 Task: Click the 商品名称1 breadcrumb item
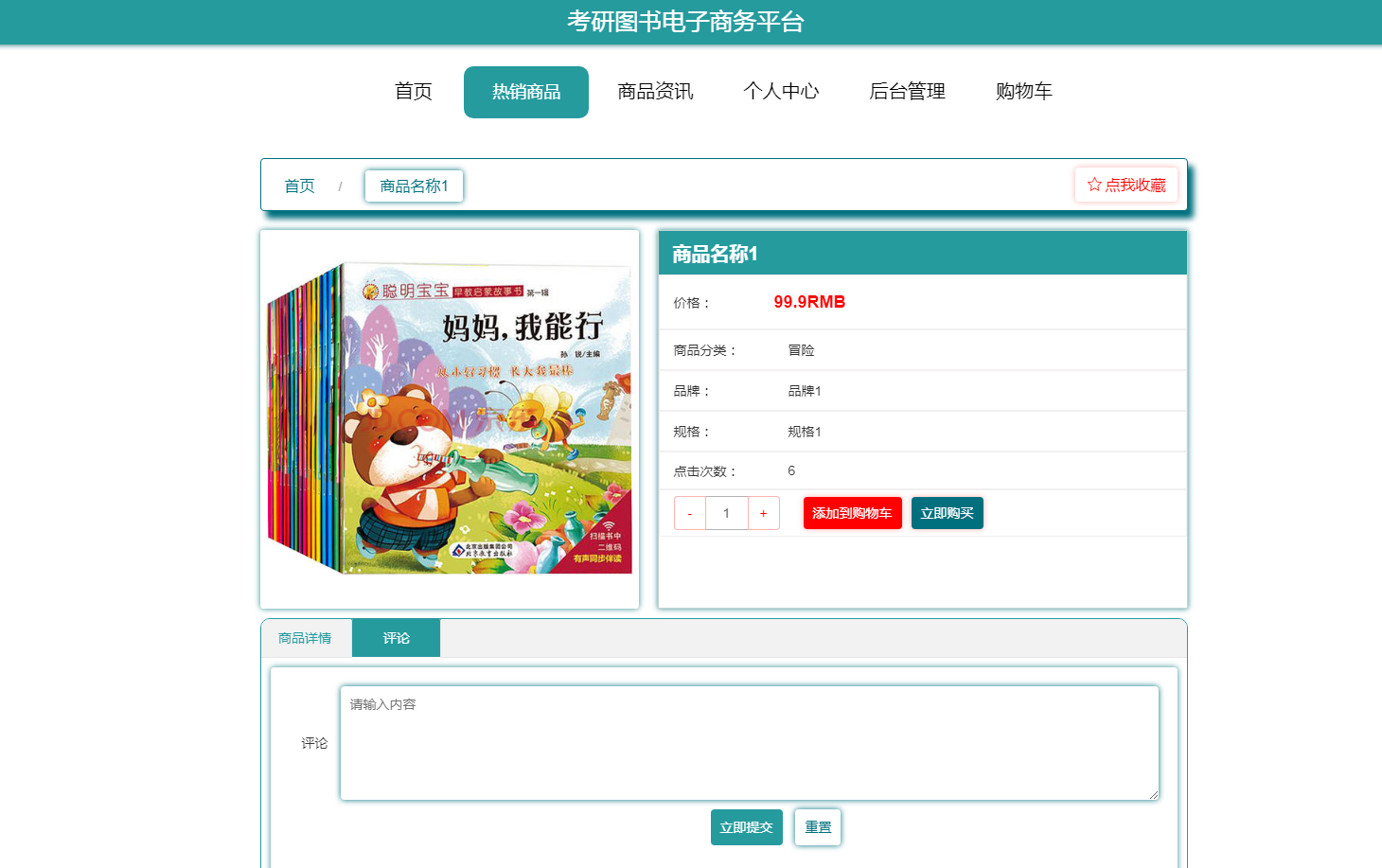pyautogui.click(x=414, y=186)
